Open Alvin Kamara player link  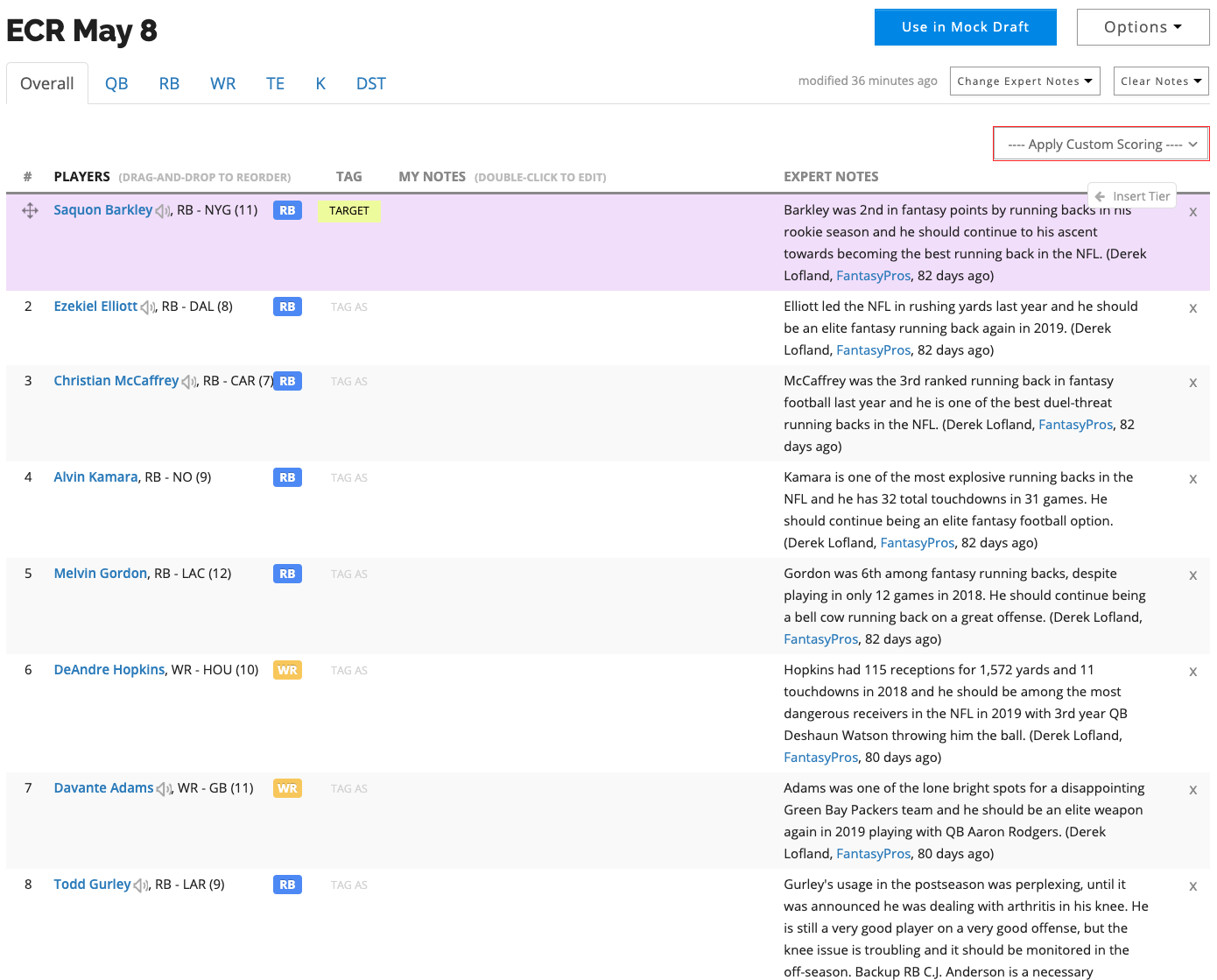tap(96, 477)
